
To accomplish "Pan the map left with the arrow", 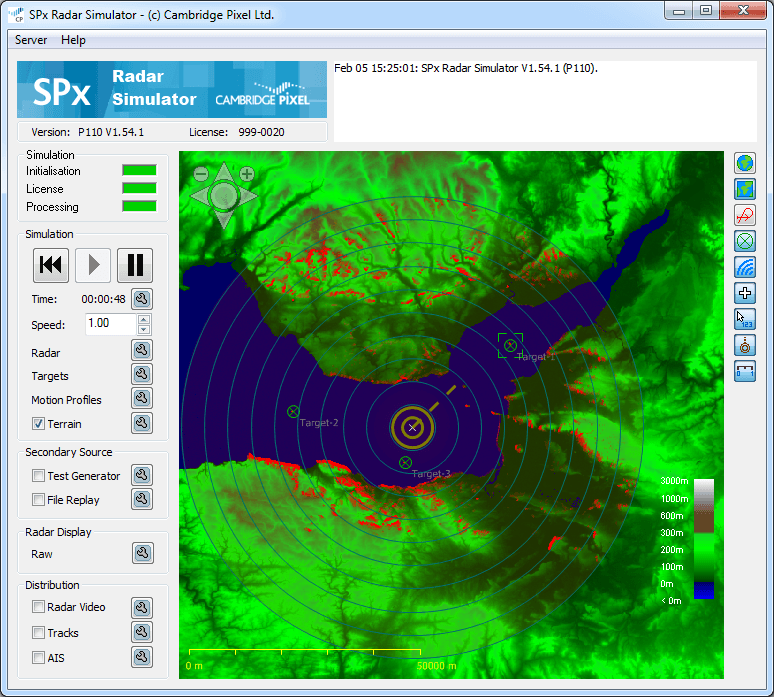I will point(199,196).
